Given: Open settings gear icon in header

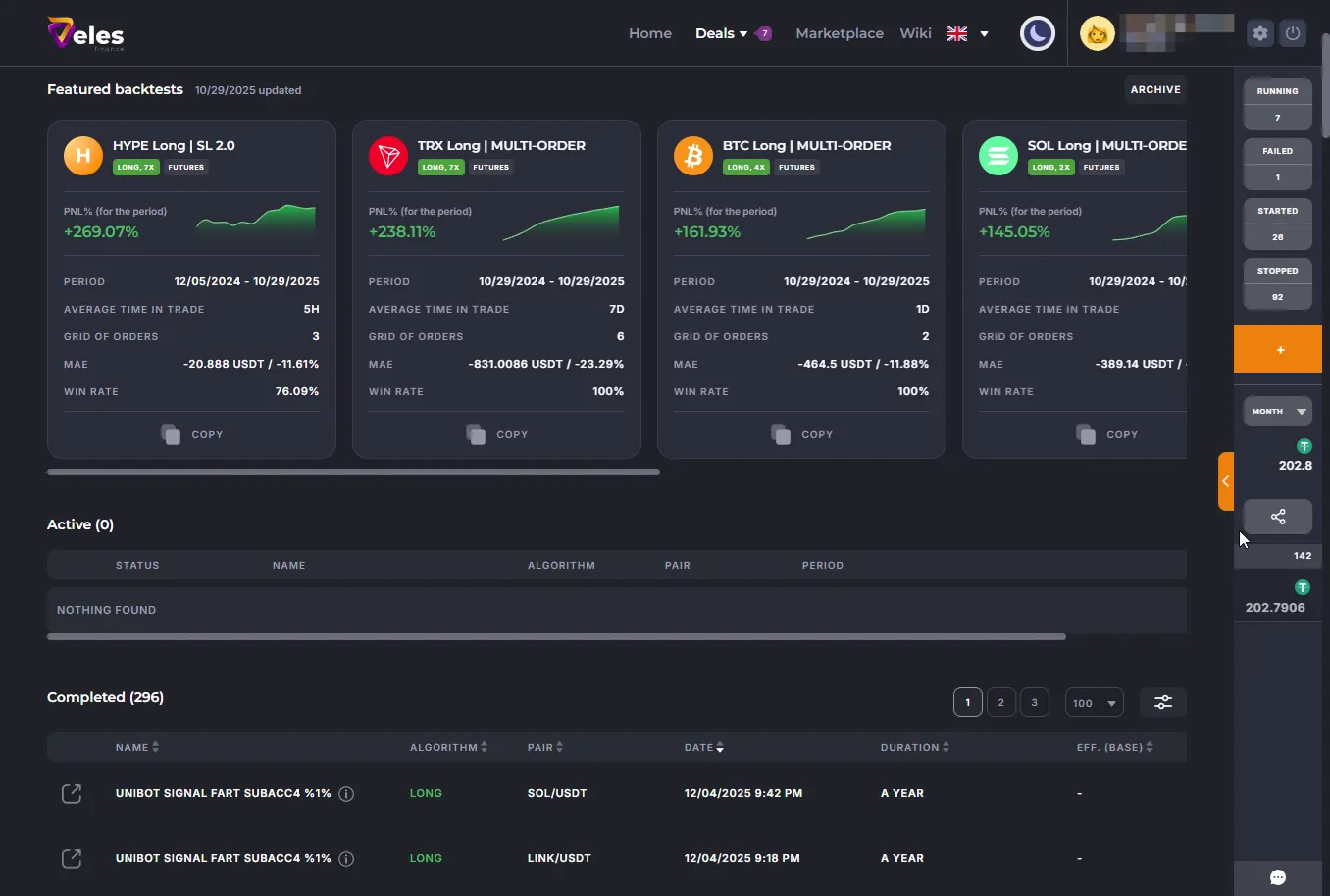Looking at the screenshot, I should tap(1260, 33).
